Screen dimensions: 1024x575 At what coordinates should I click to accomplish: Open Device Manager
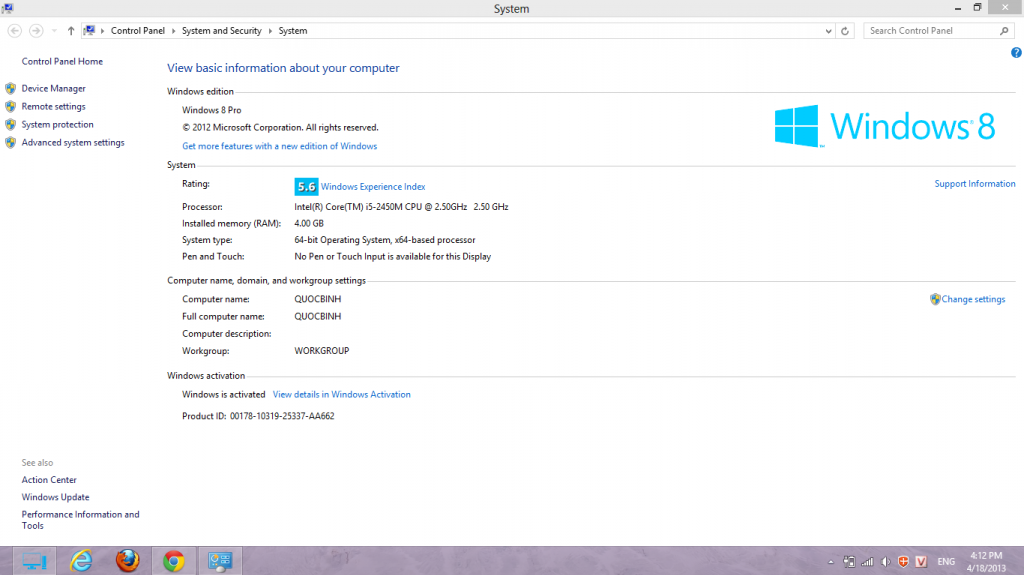point(54,88)
